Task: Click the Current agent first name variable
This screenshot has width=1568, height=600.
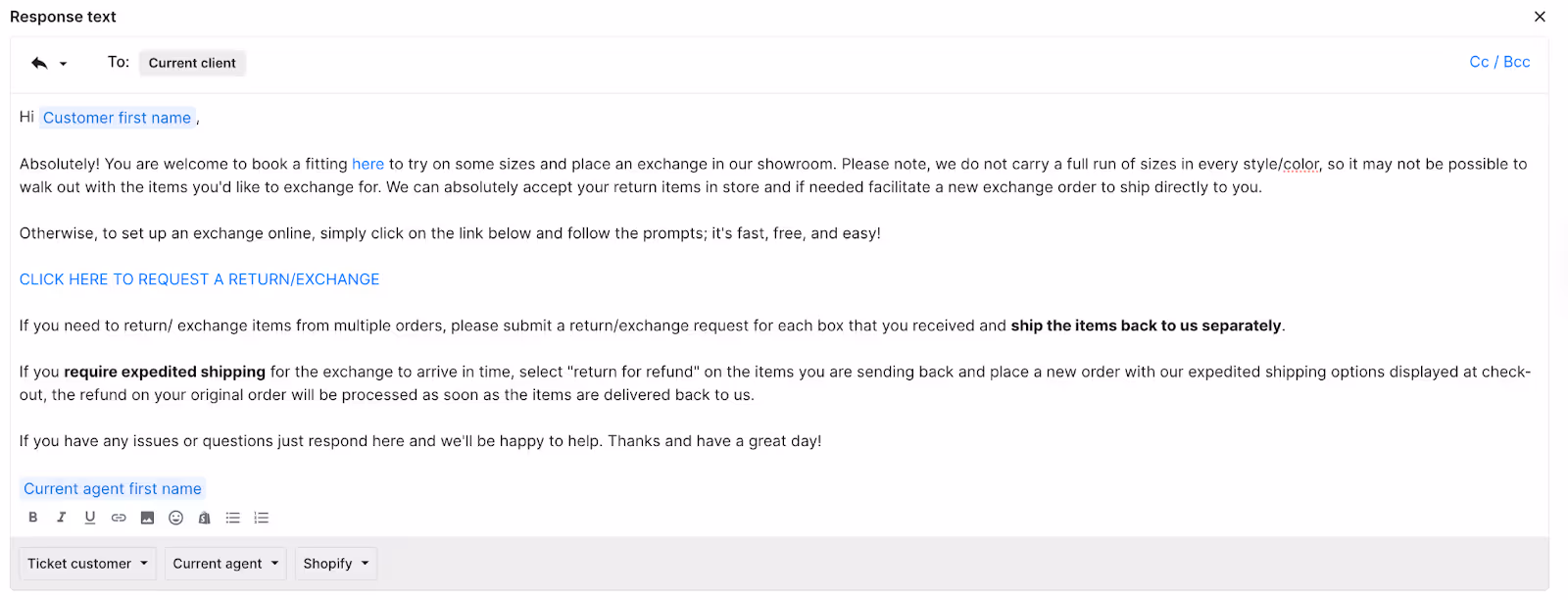Action: pyautogui.click(x=112, y=487)
